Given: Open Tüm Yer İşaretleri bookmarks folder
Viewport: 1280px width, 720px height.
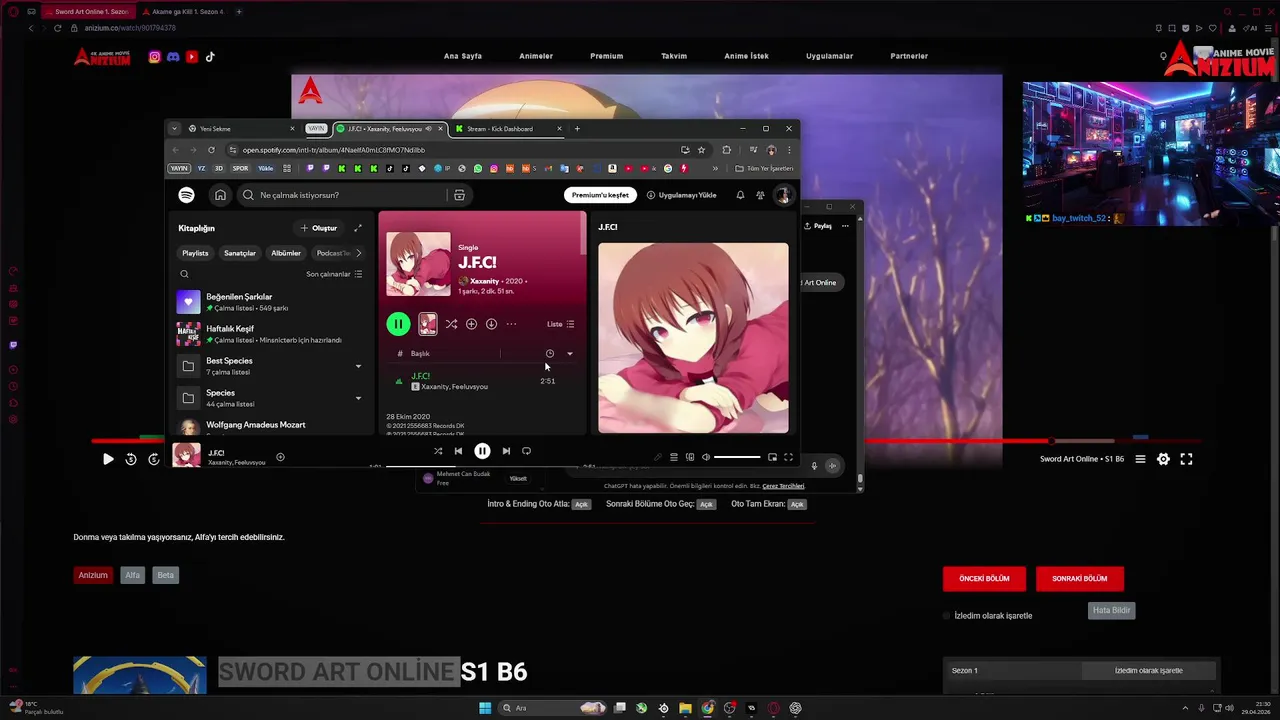Looking at the screenshot, I should (x=764, y=168).
